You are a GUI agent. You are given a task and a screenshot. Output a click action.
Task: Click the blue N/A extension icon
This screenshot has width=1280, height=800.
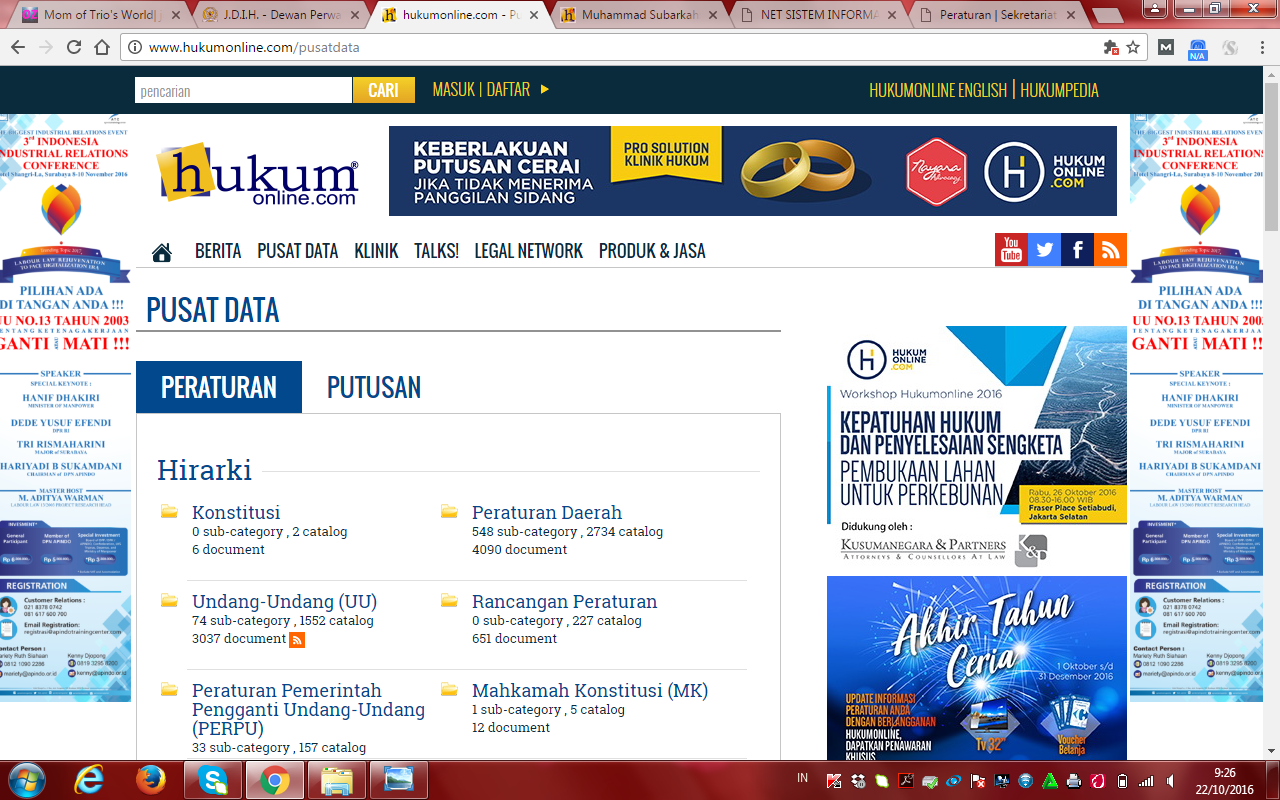[1197, 48]
